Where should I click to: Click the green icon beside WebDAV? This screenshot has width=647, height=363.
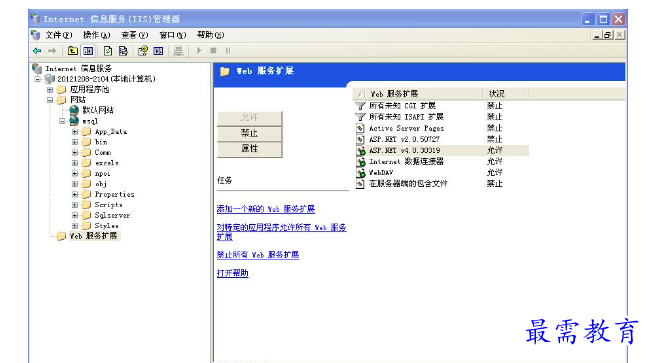(x=361, y=173)
